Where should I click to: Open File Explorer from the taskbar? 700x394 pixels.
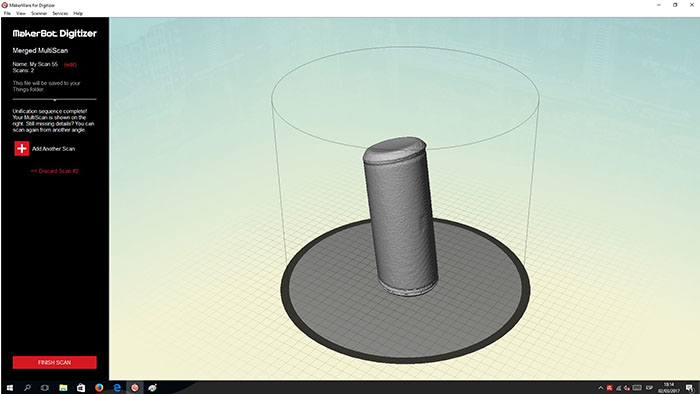point(63,387)
